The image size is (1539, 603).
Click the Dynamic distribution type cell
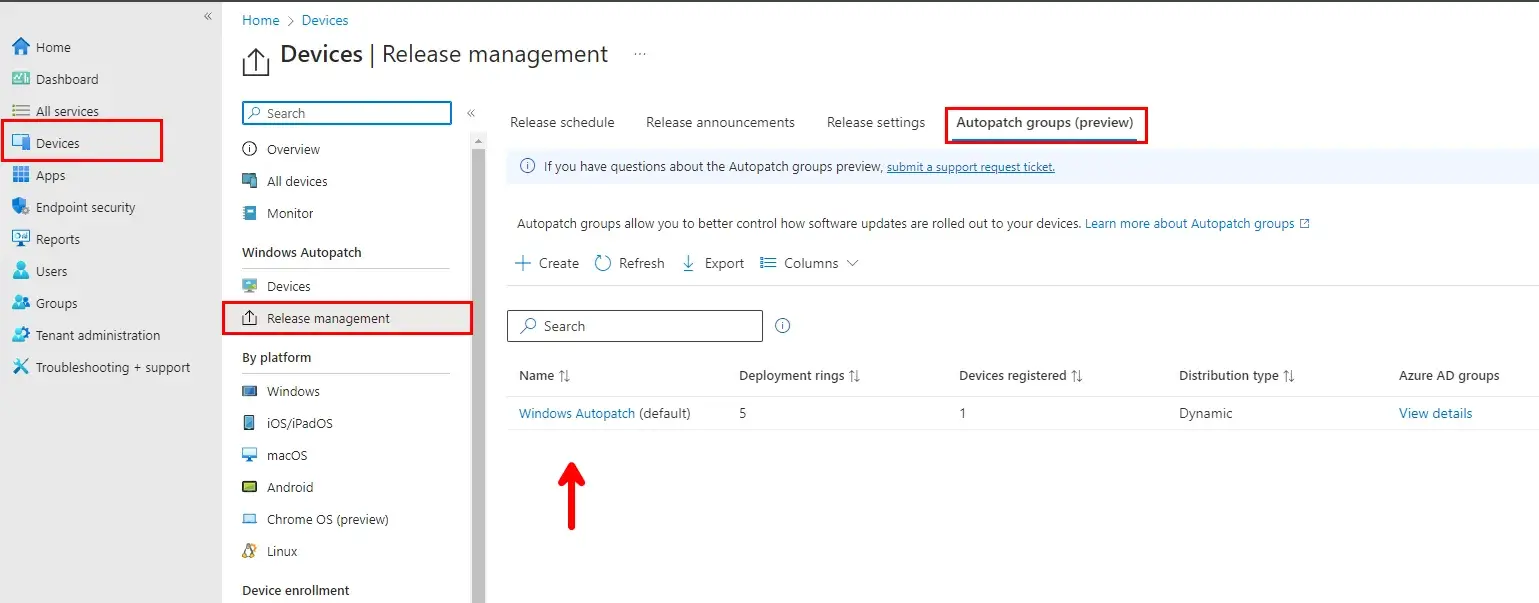coord(1205,413)
